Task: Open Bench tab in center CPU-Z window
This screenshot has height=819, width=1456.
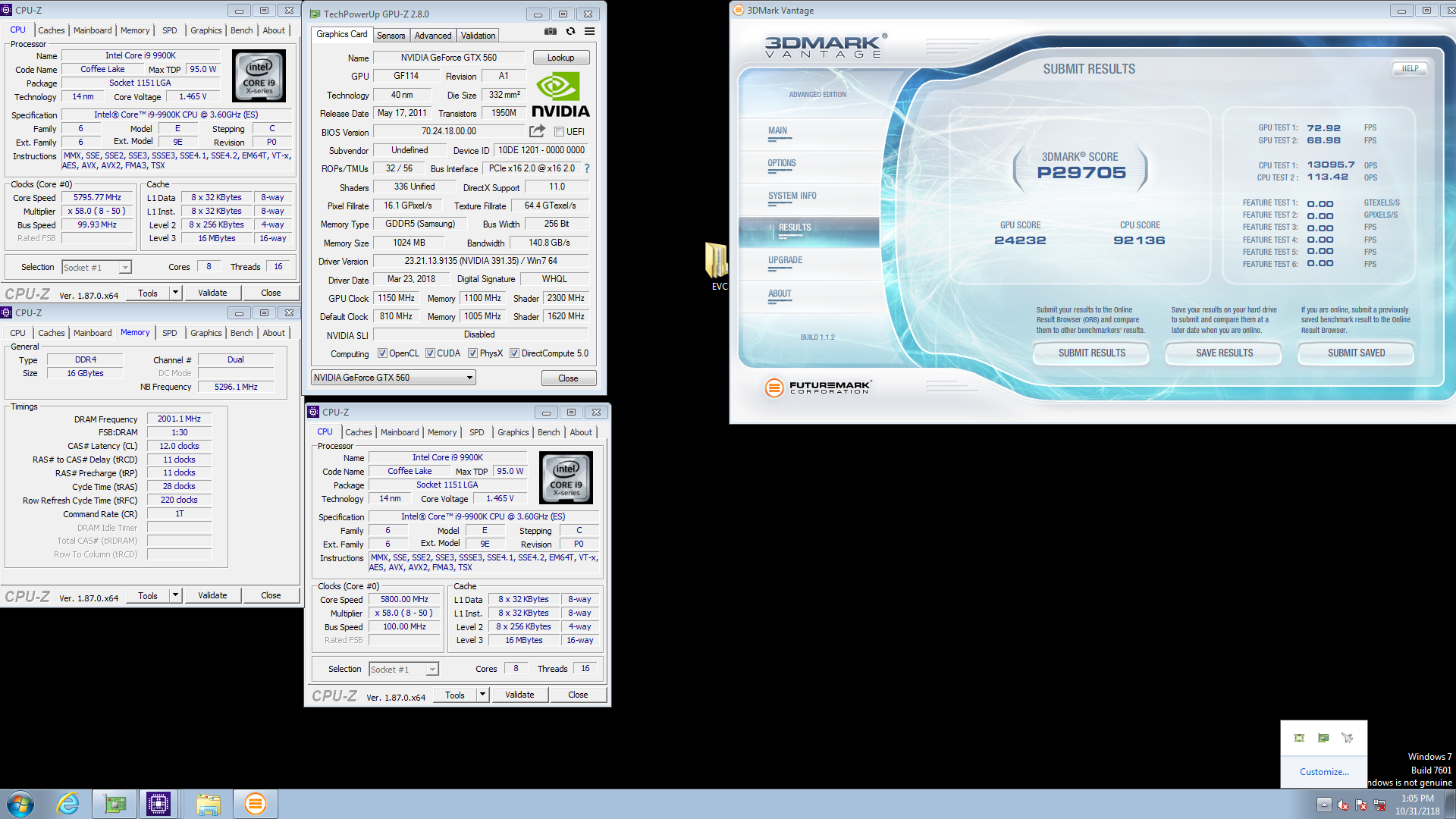Action: tap(548, 432)
